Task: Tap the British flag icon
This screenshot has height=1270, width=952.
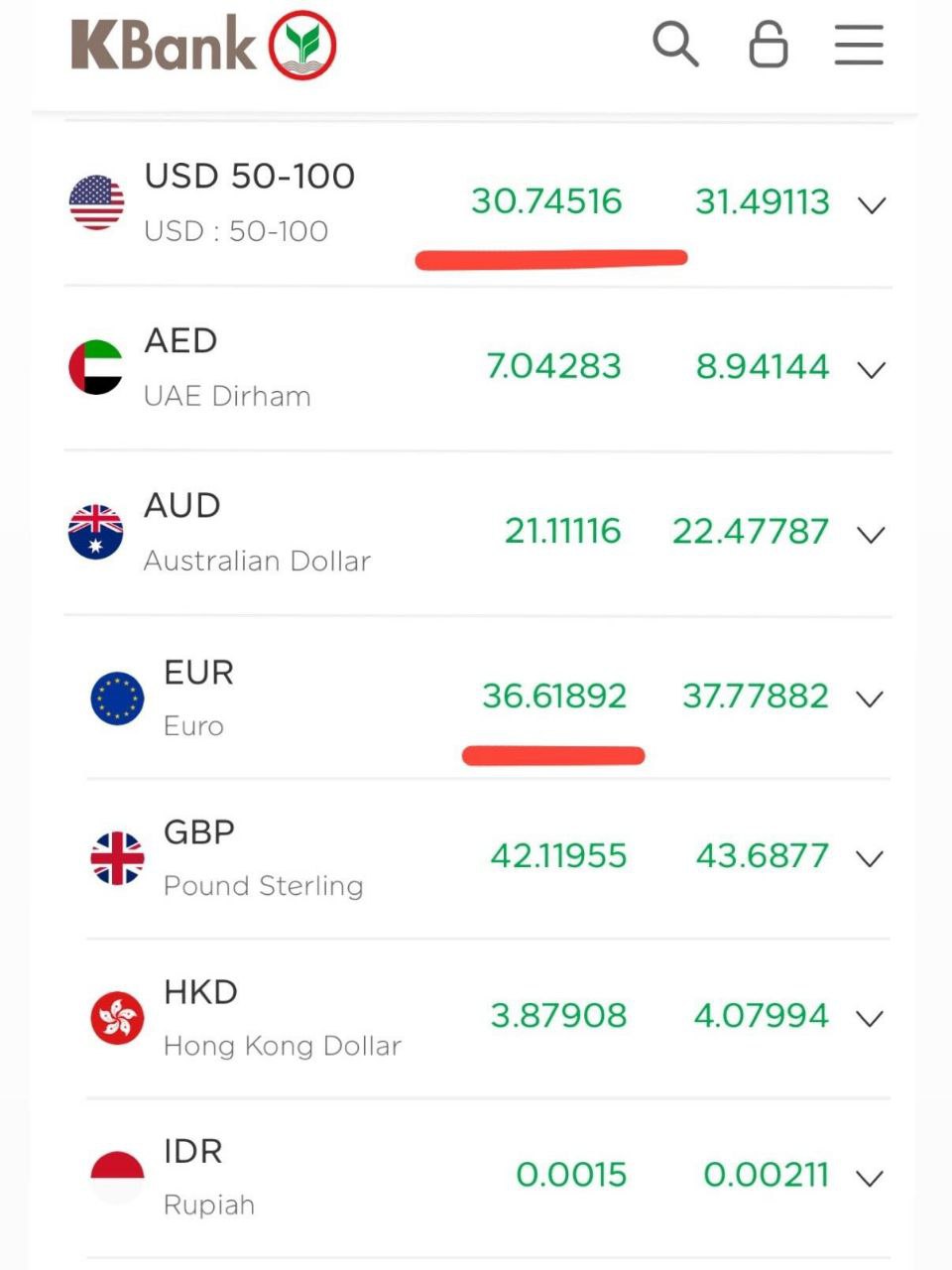Action: (x=117, y=857)
